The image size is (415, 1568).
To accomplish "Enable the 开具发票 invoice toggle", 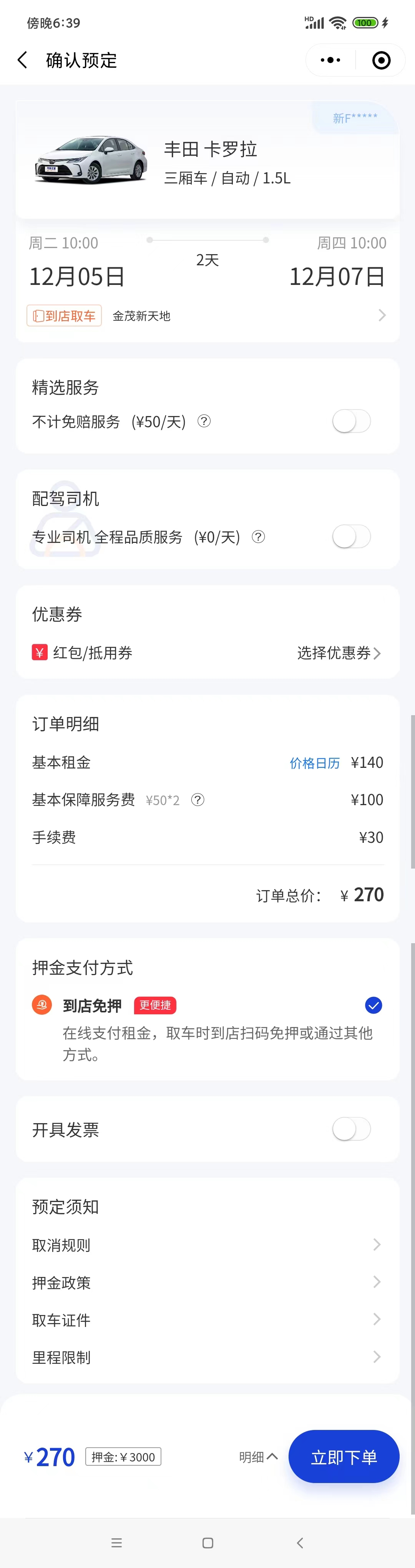I will click(x=351, y=1129).
